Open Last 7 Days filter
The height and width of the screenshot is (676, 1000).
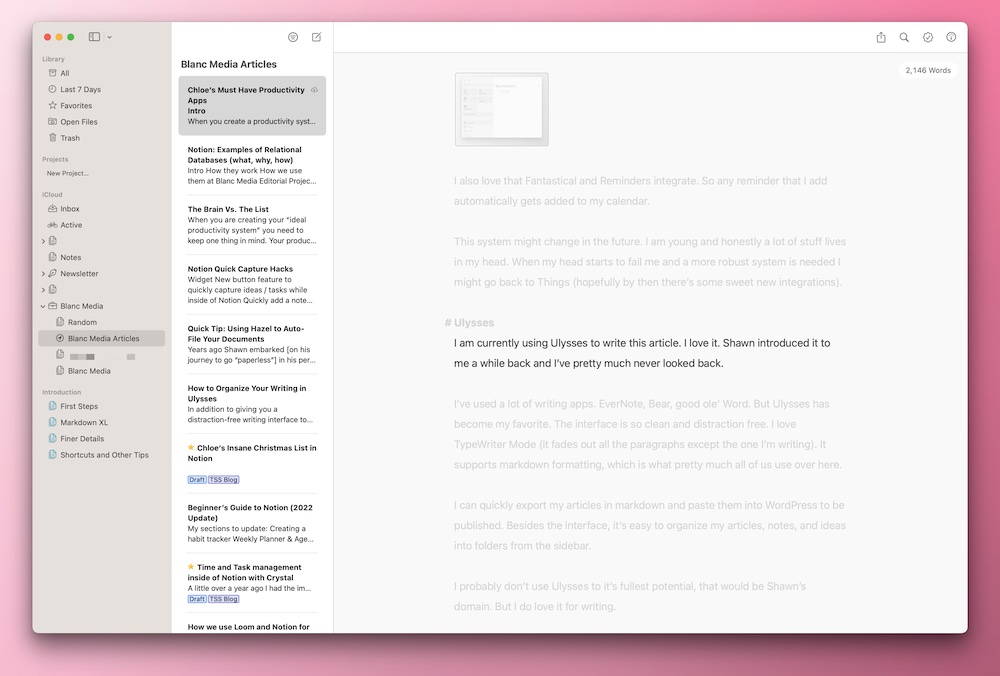102,89
